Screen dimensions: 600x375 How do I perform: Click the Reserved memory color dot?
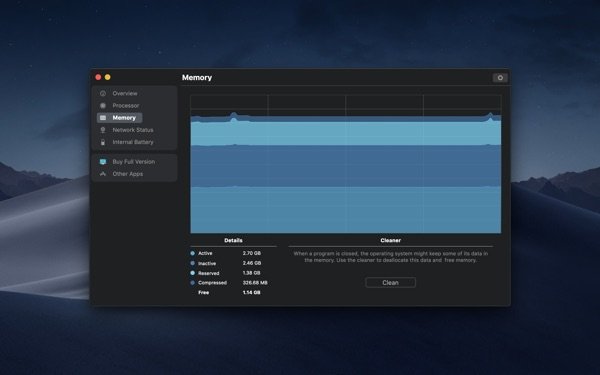[192, 273]
